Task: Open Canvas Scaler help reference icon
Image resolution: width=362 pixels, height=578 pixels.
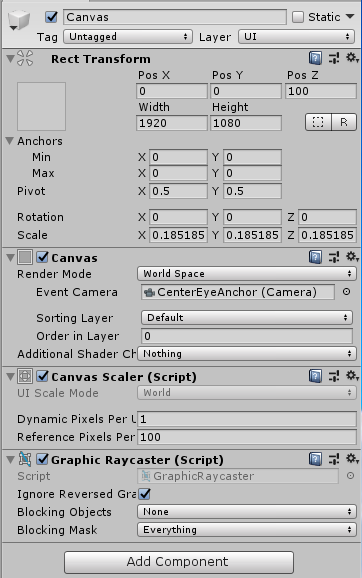Action: tap(315, 376)
